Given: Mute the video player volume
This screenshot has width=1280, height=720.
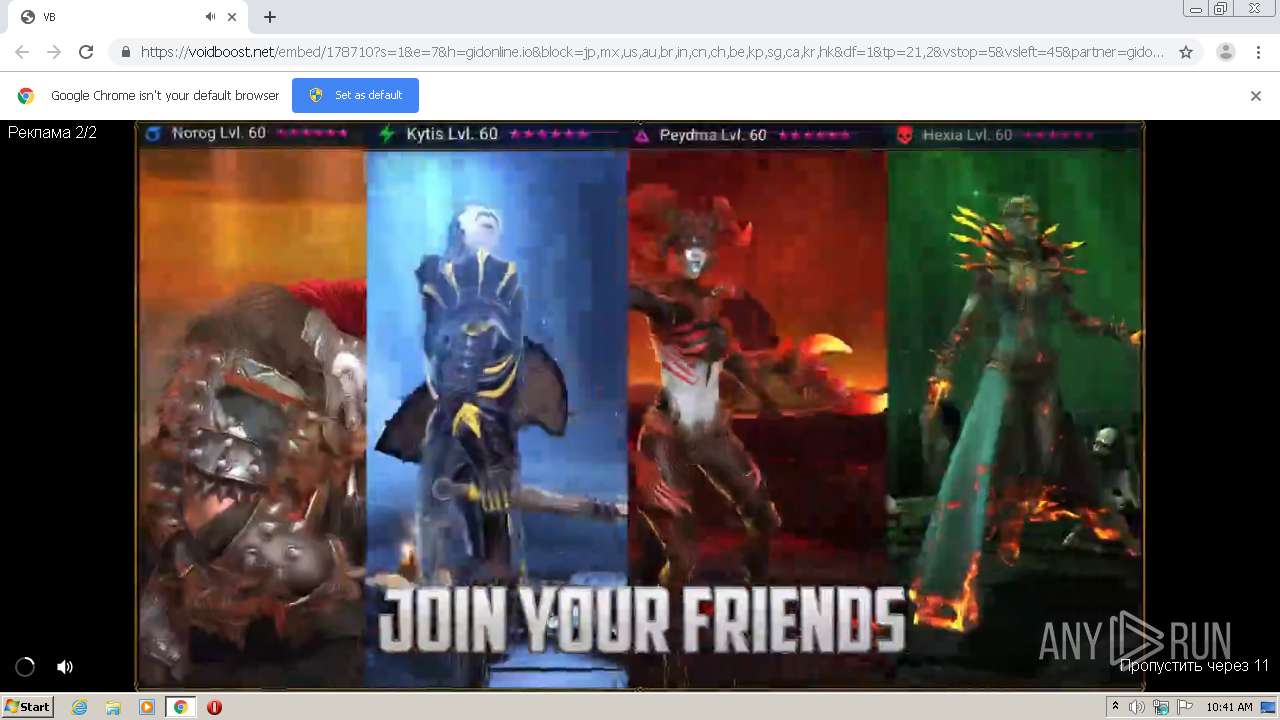Looking at the screenshot, I should (x=65, y=667).
